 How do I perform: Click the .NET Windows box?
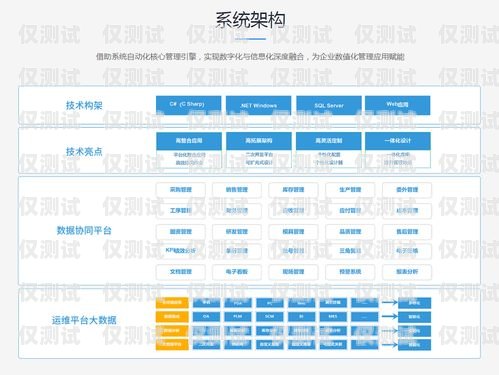[258, 105]
